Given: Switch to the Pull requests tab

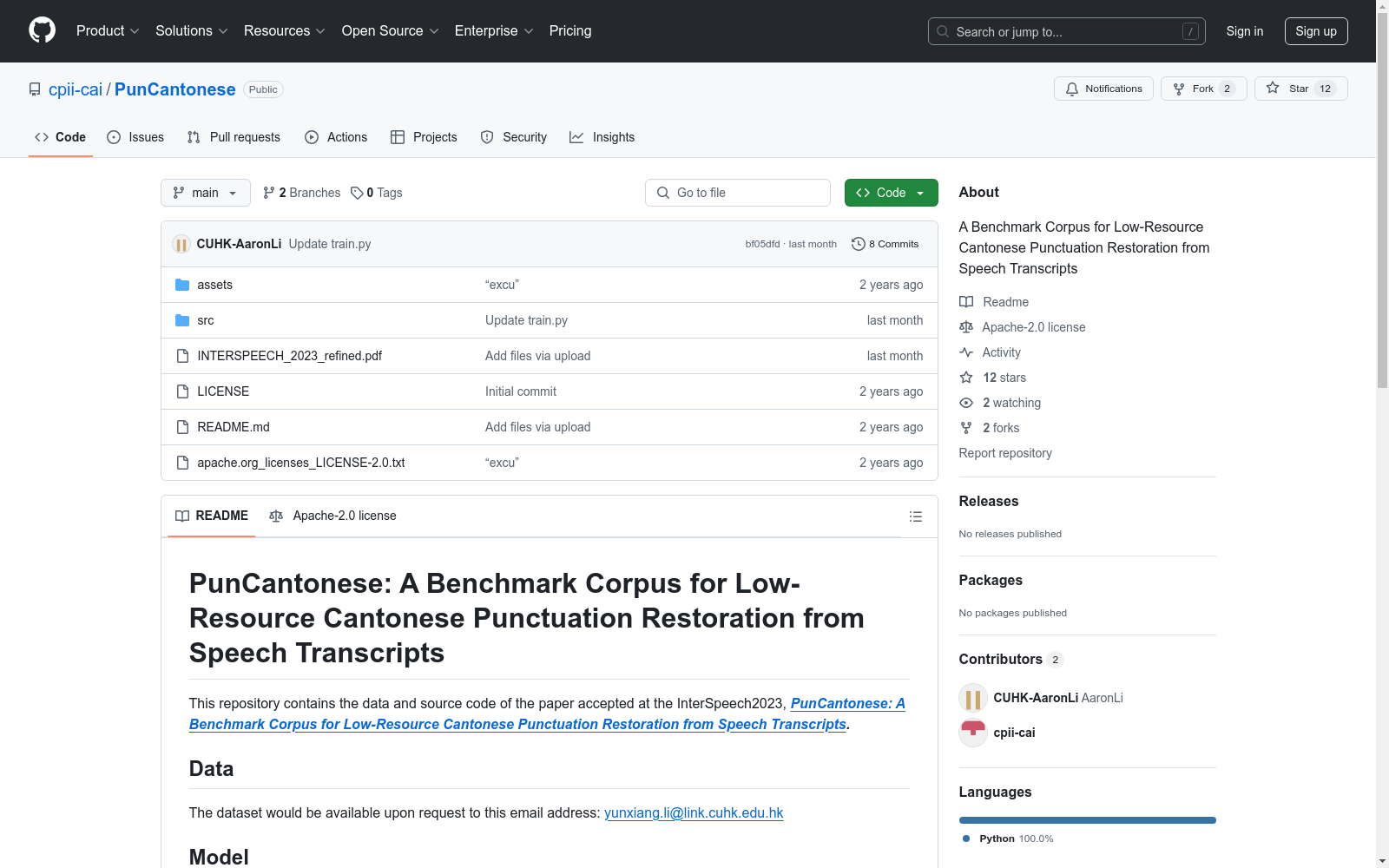Looking at the screenshot, I should pyautogui.click(x=234, y=137).
